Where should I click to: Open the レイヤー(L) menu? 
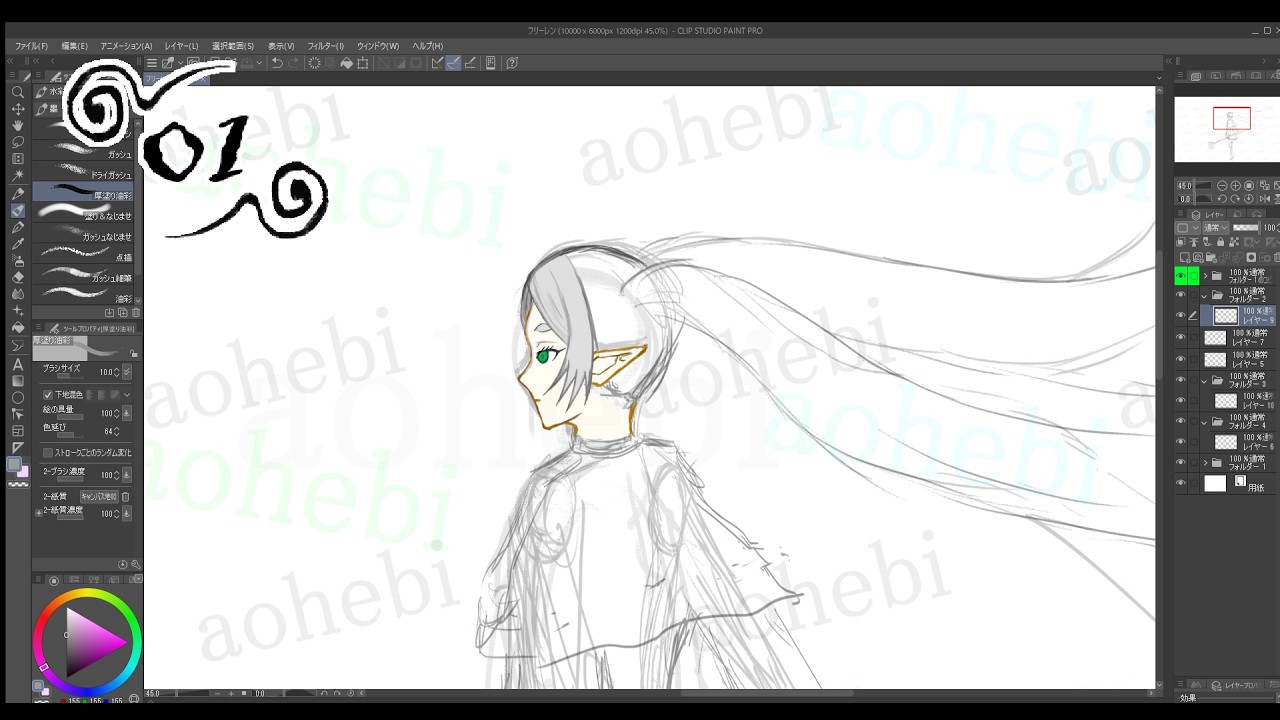(181, 46)
